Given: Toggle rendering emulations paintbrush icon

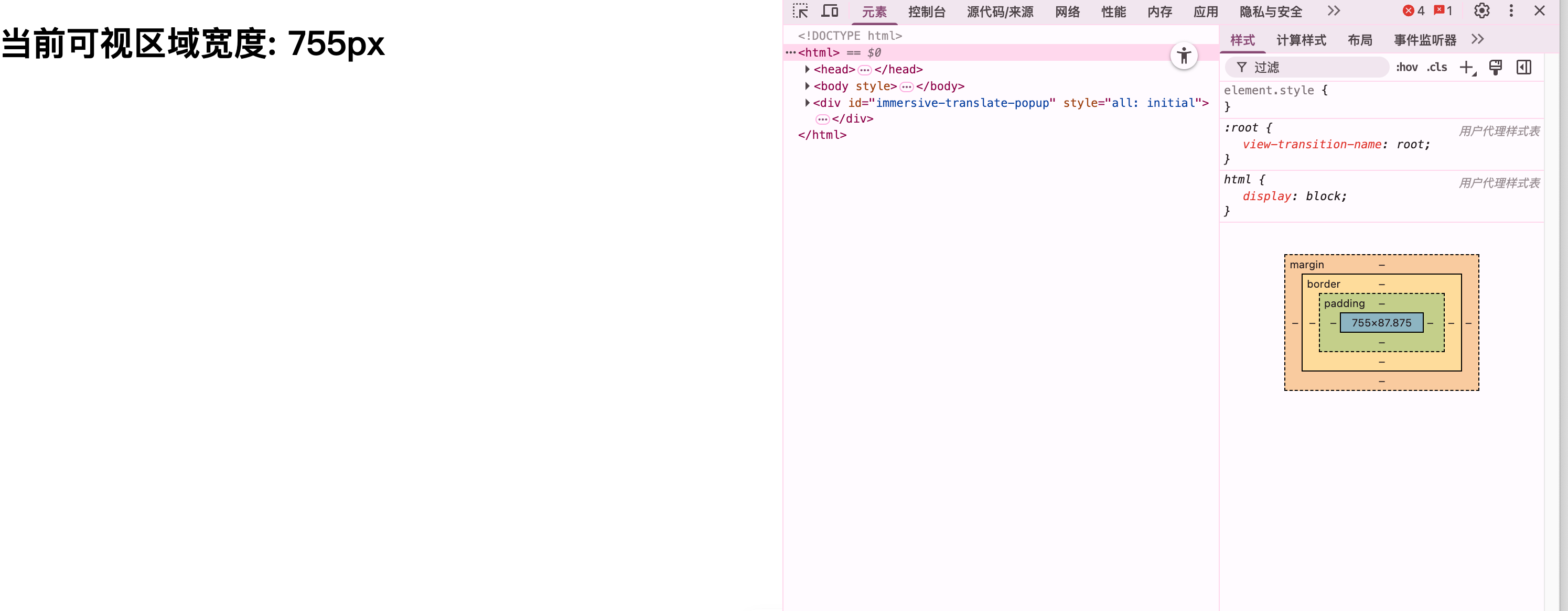Looking at the screenshot, I should [x=1495, y=68].
